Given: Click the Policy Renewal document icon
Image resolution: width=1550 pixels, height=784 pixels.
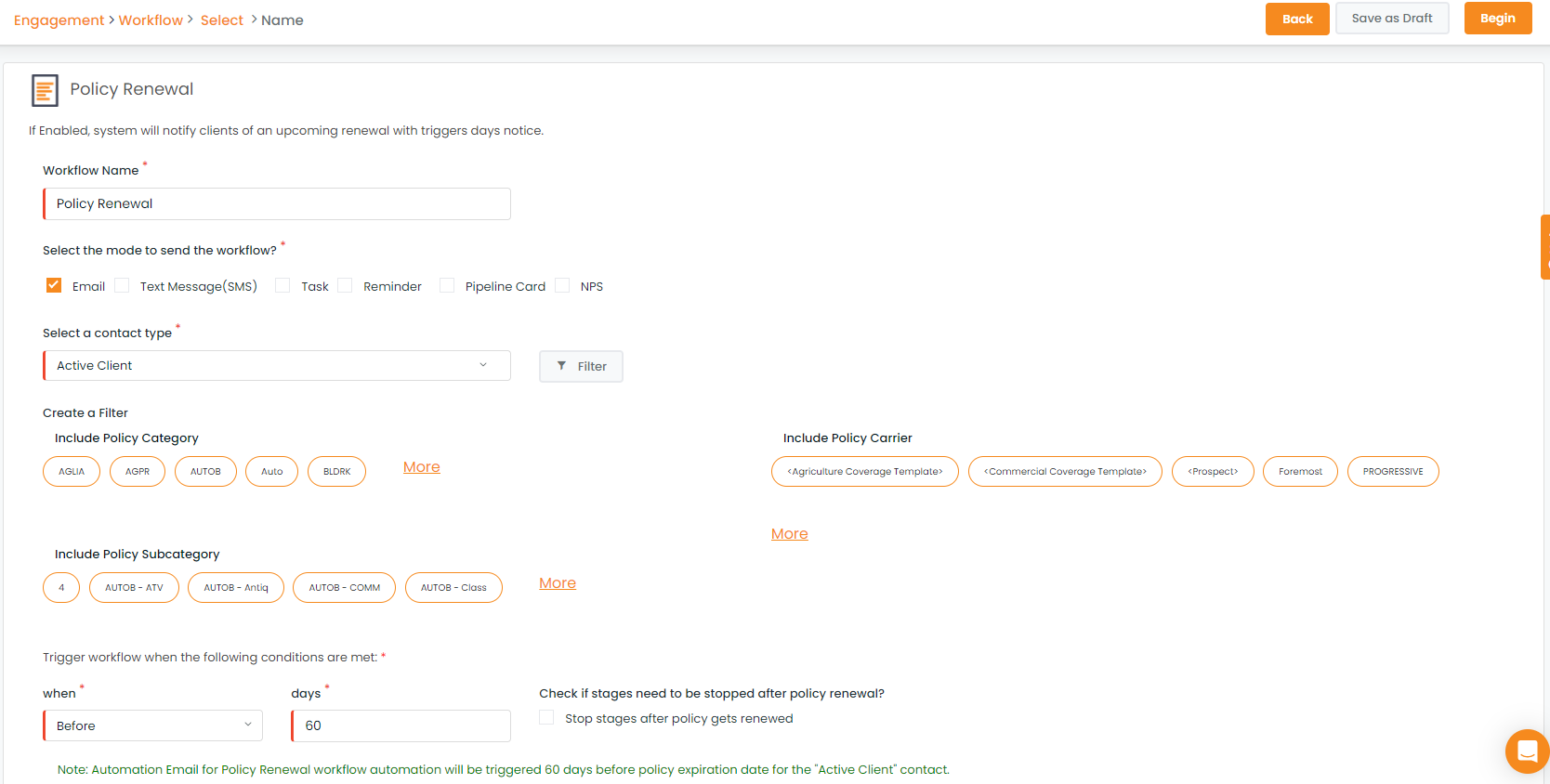Looking at the screenshot, I should pos(45,90).
